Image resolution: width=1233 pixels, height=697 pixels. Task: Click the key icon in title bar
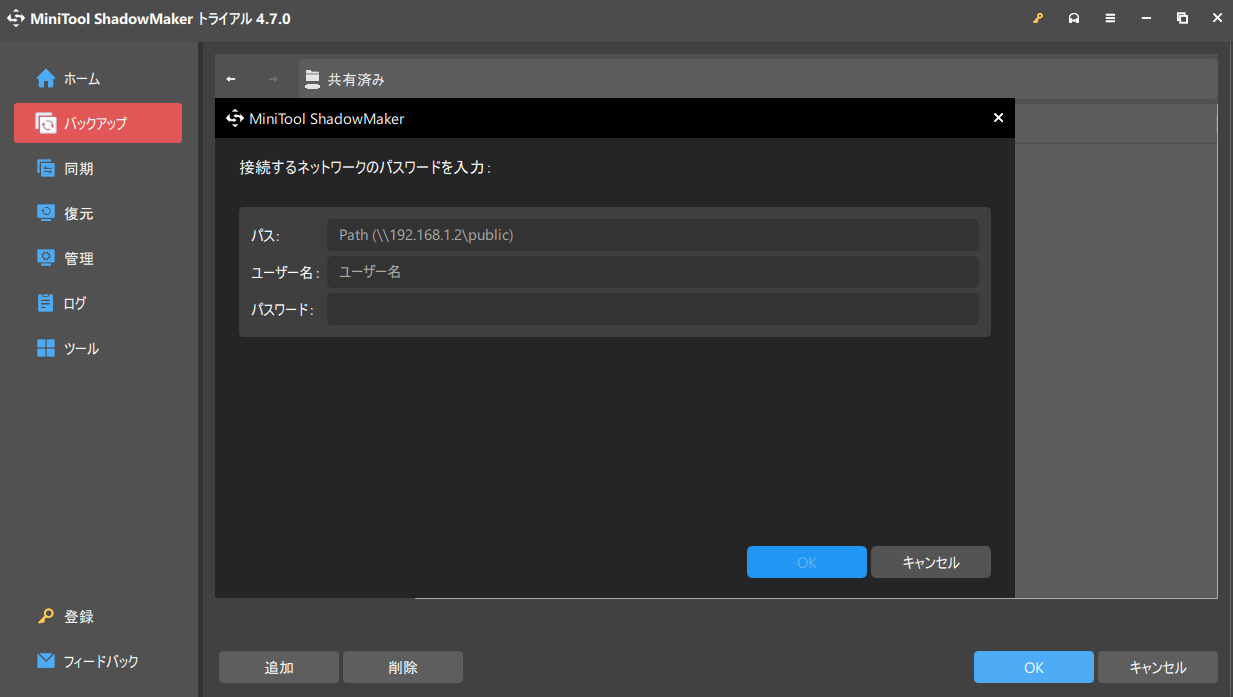[1038, 18]
